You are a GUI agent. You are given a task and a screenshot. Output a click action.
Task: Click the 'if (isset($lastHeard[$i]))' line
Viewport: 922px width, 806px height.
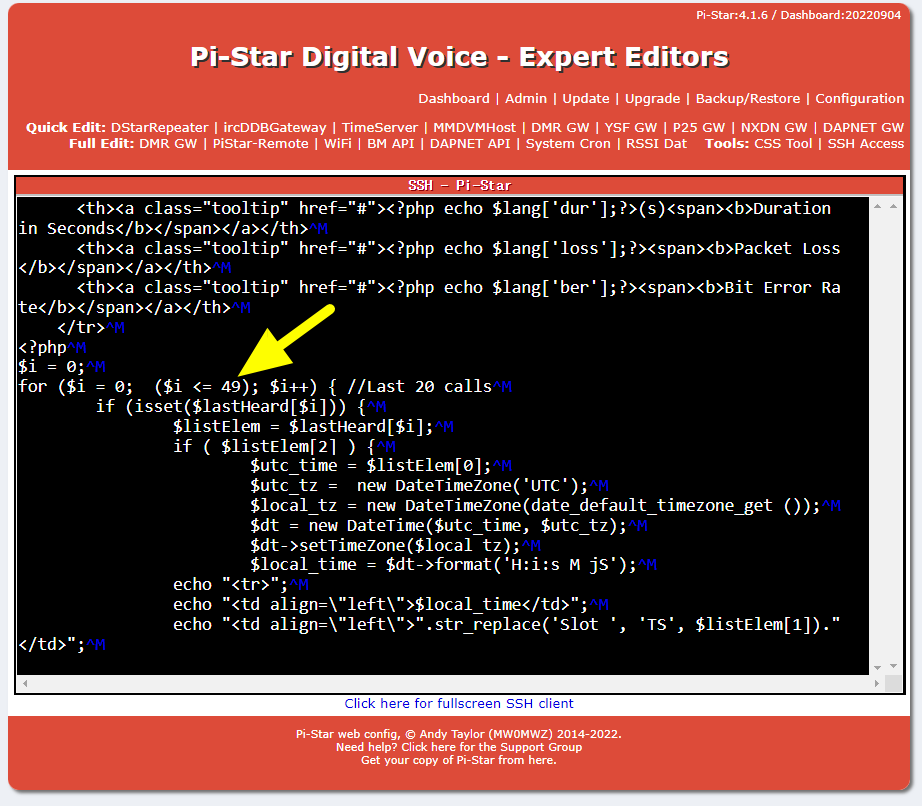coord(241,407)
